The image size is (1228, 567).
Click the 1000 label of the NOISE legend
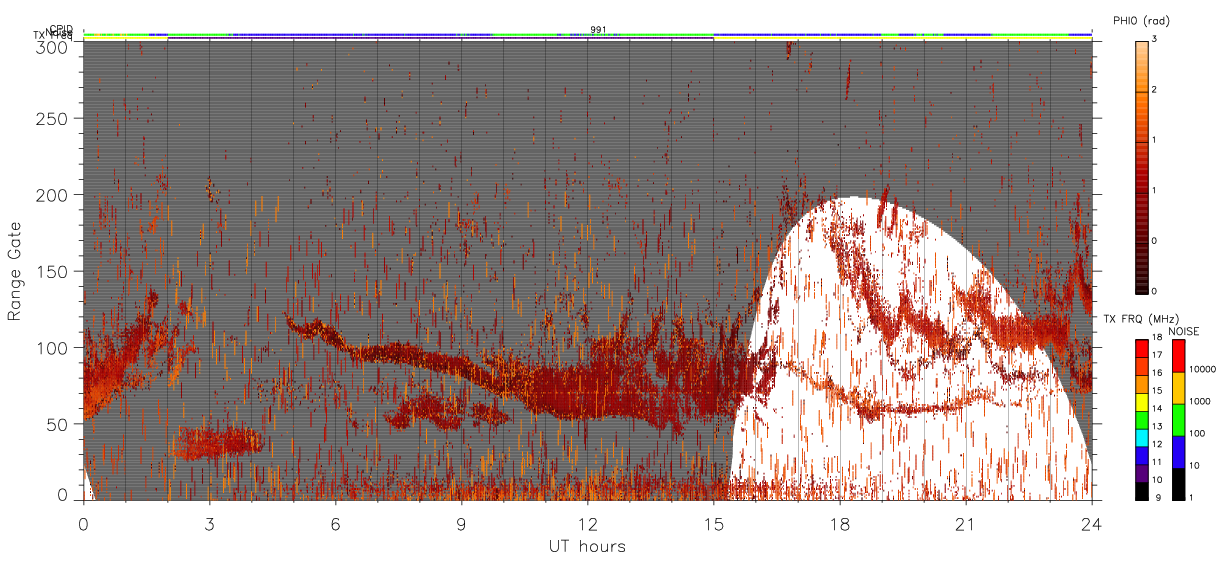[x=1200, y=401]
